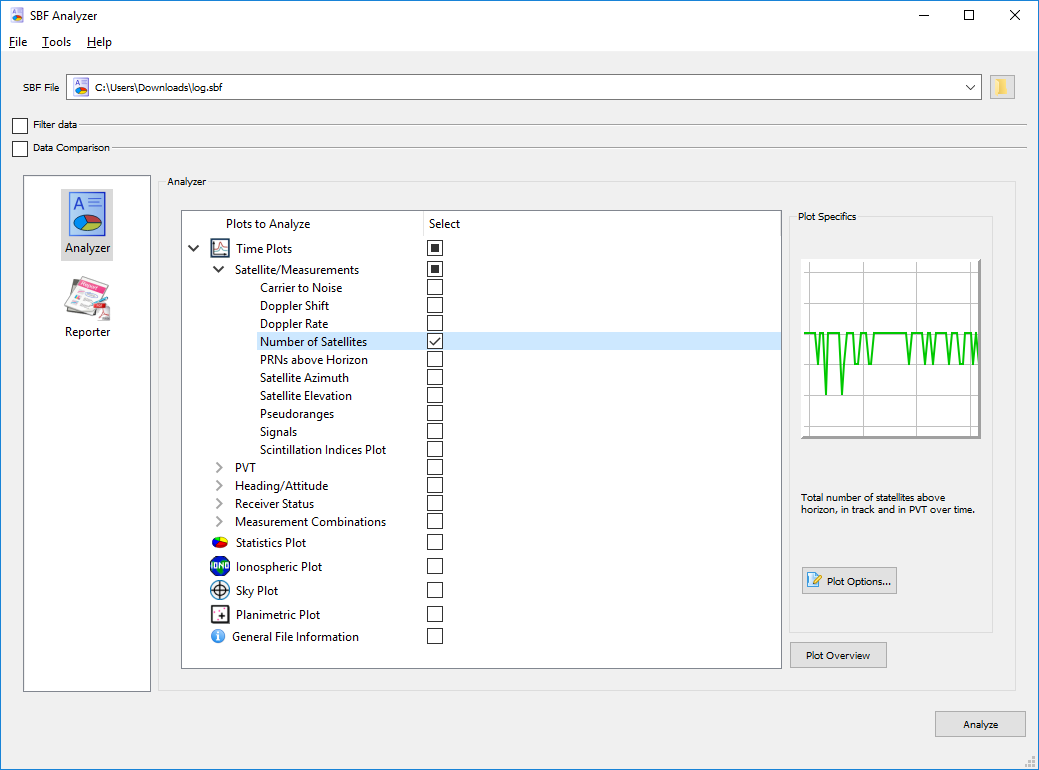
Task: Tick the Doppler Shift checkbox
Action: [x=435, y=305]
